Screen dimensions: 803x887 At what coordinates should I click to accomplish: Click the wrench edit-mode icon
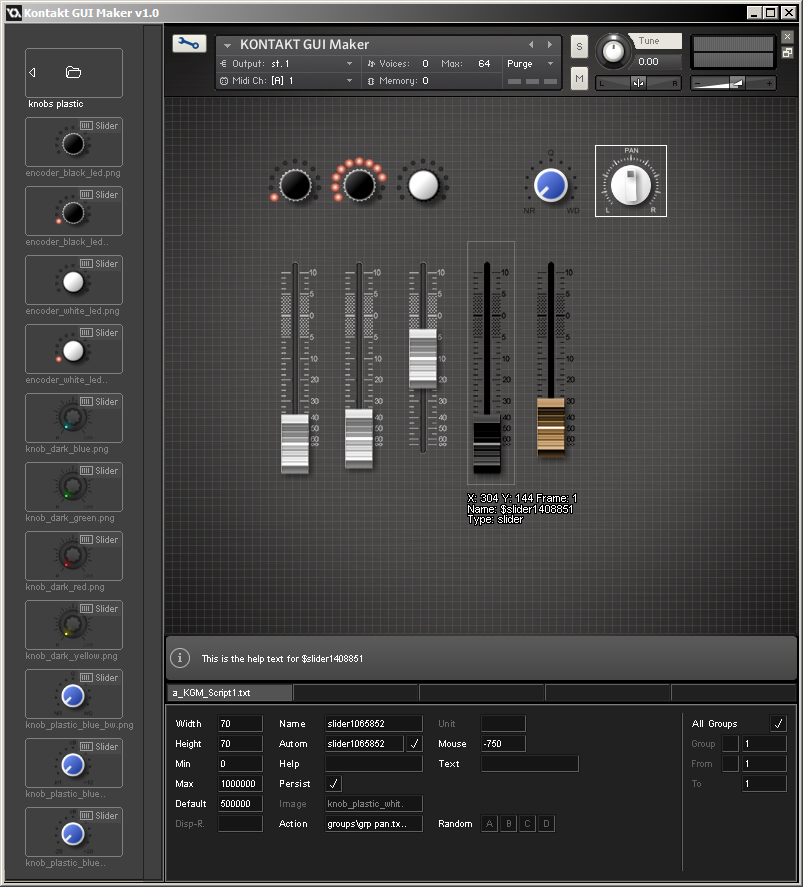coord(189,44)
